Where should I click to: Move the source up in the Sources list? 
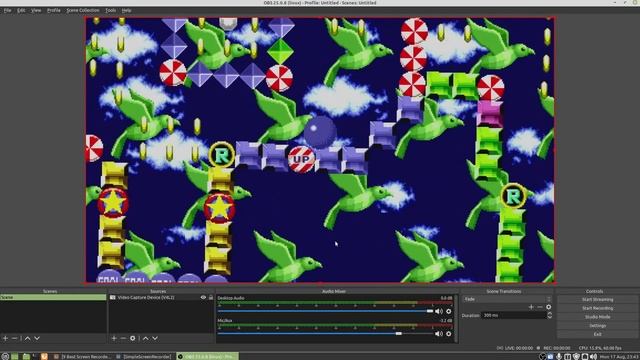pyautogui.click(x=145, y=338)
